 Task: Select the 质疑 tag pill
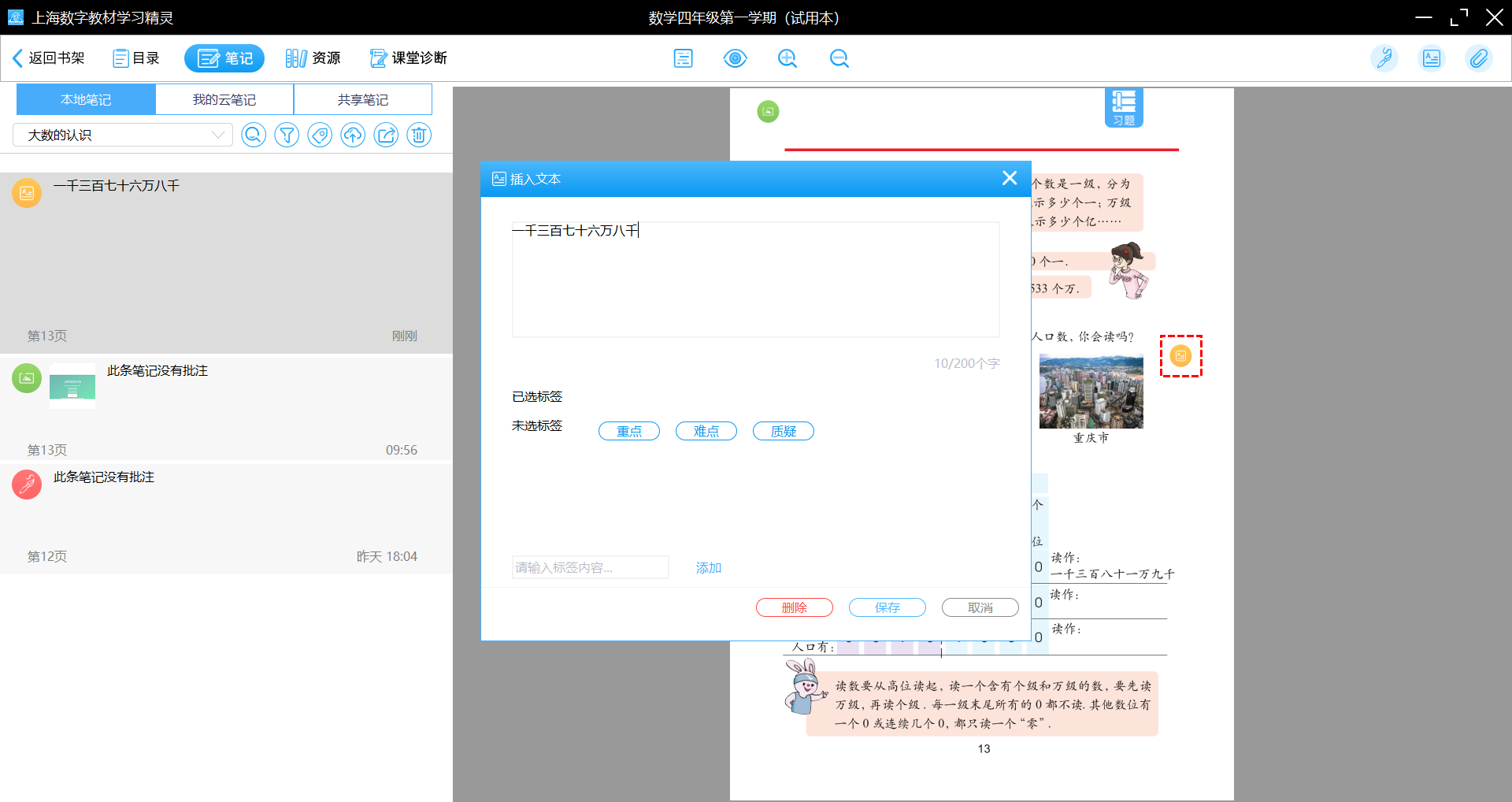click(x=783, y=431)
